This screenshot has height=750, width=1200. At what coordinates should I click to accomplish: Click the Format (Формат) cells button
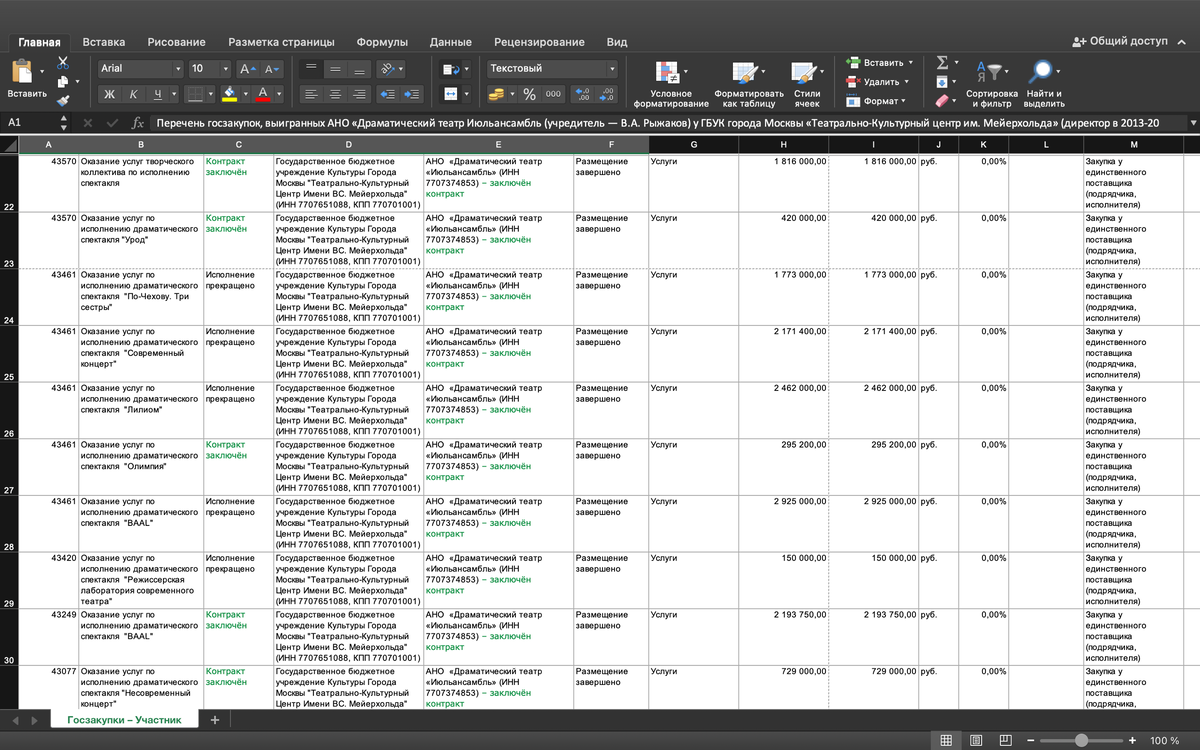click(875, 101)
